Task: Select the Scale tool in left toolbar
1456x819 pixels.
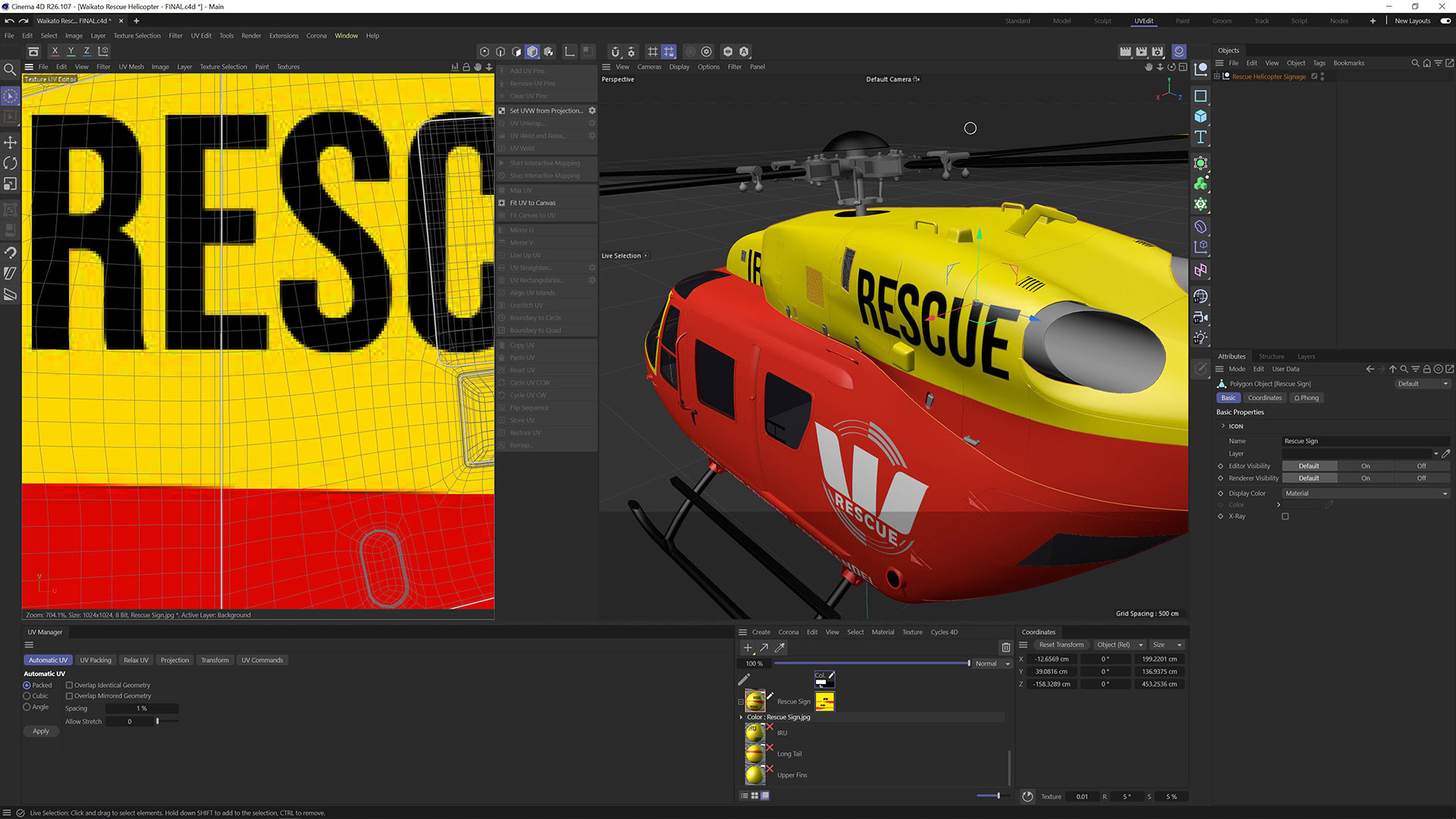Action: click(11, 184)
